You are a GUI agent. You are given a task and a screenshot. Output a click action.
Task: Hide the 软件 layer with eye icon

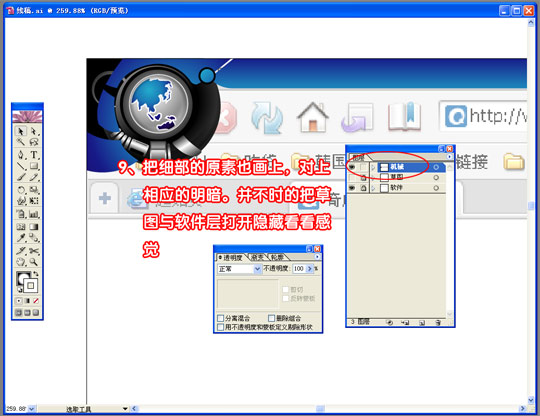click(352, 188)
